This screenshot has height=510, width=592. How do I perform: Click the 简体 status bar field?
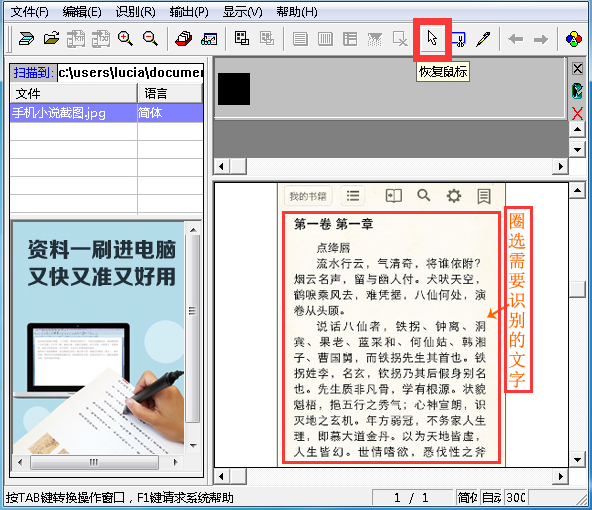pos(467,498)
